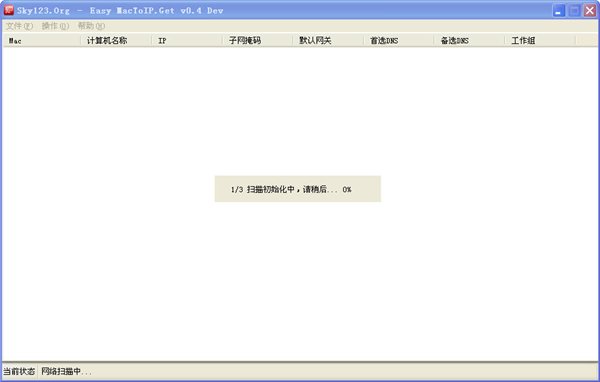Sort by the 默认网关 column header
Image resolution: width=600 pixels, height=382 pixels.
pos(328,41)
